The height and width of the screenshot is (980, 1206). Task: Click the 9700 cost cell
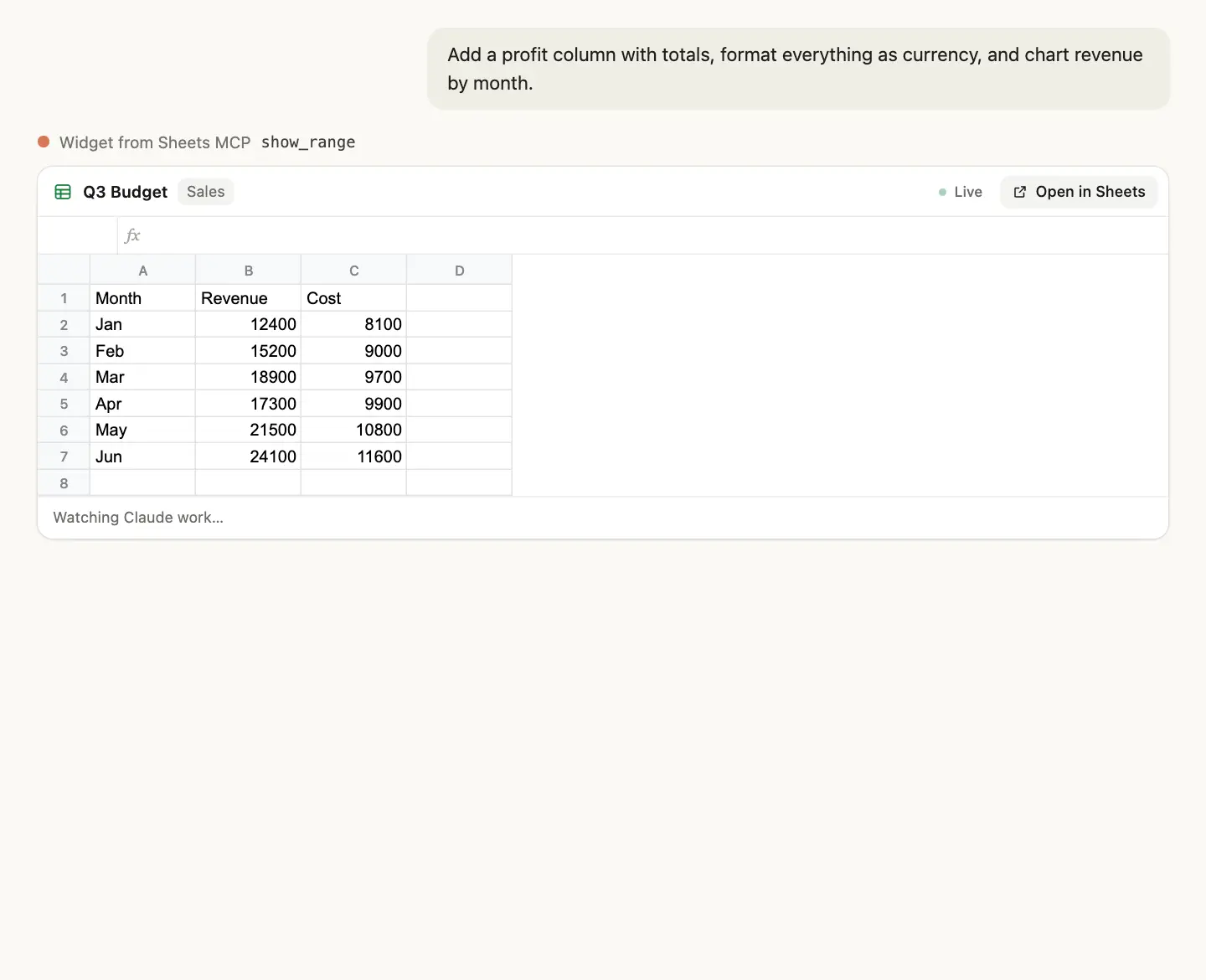point(354,377)
